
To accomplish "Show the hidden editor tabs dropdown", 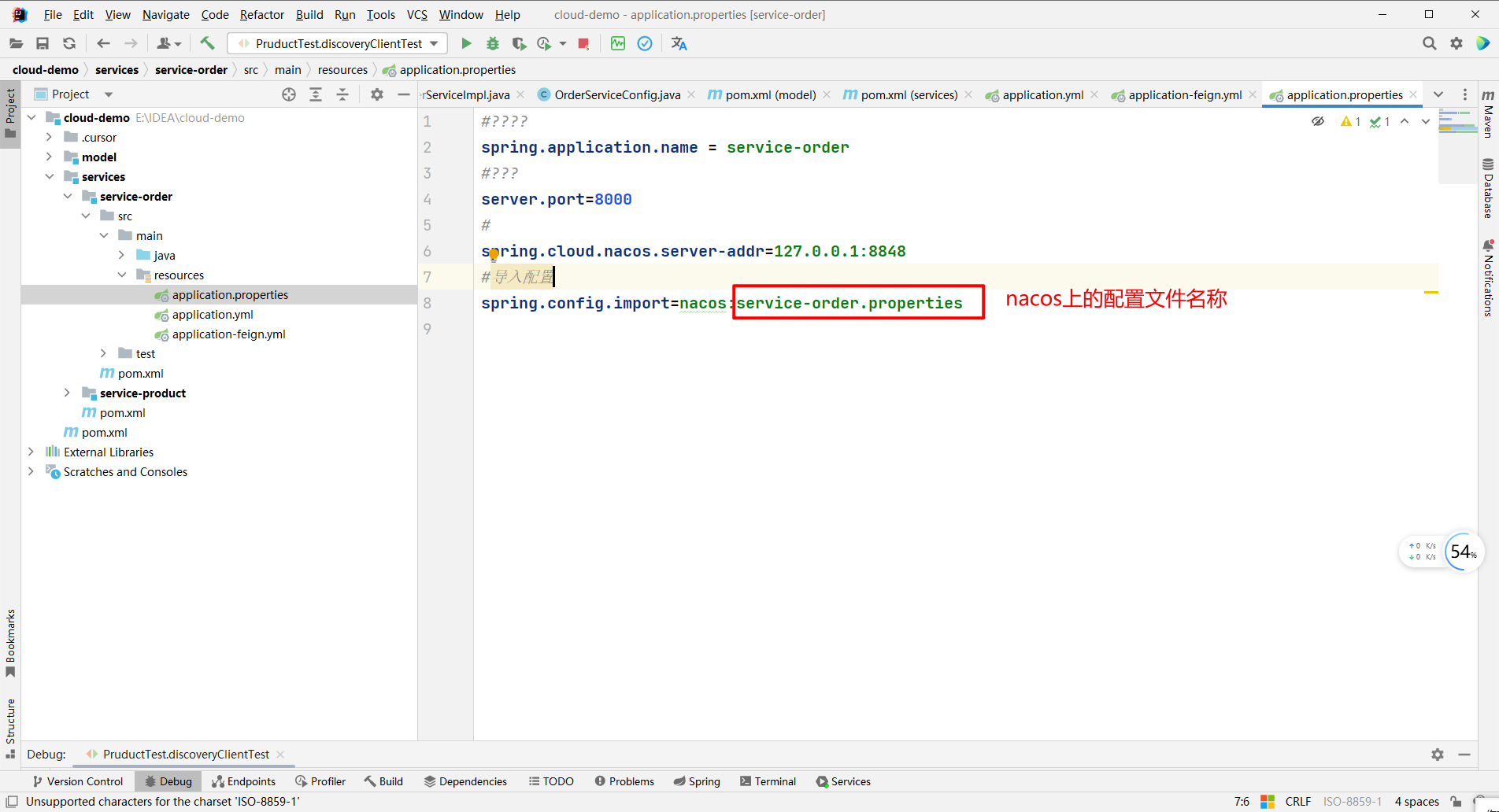I will coord(1438,94).
